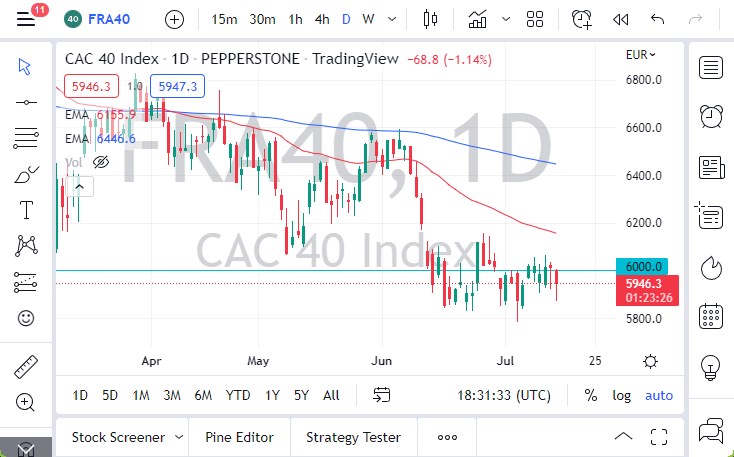This screenshot has height=457, width=734.
Task: Open the Alerts clock icon in right sidebar
Action: tap(711, 115)
